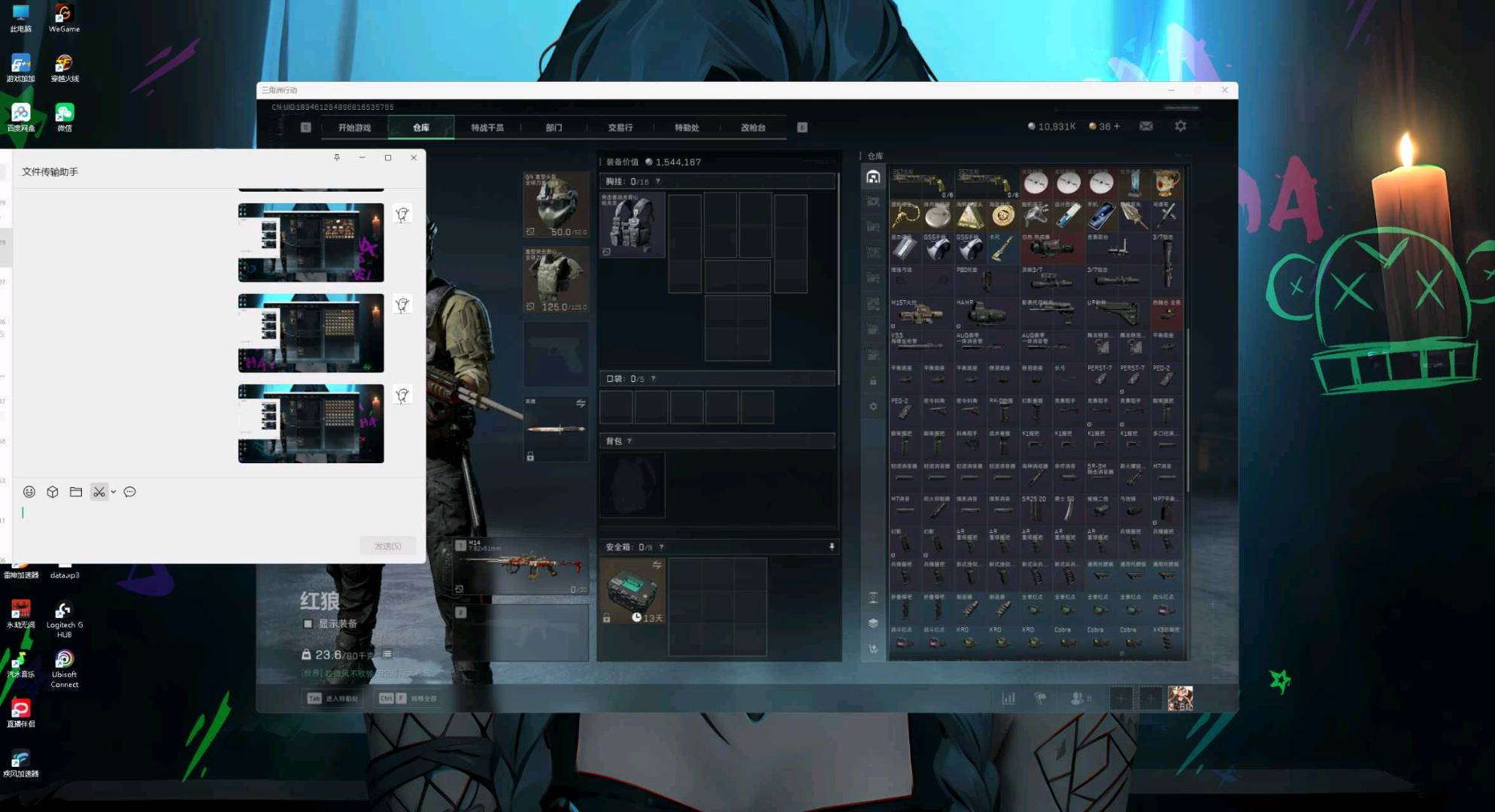Click the player avatar portrait
The height and width of the screenshot is (812, 1495).
1180,698
